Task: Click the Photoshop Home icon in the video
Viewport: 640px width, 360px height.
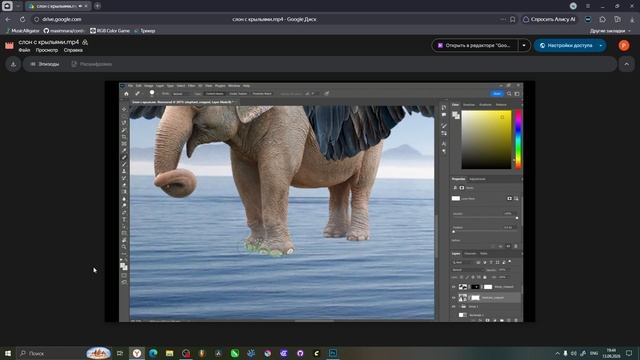Action: pyautogui.click(x=127, y=93)
